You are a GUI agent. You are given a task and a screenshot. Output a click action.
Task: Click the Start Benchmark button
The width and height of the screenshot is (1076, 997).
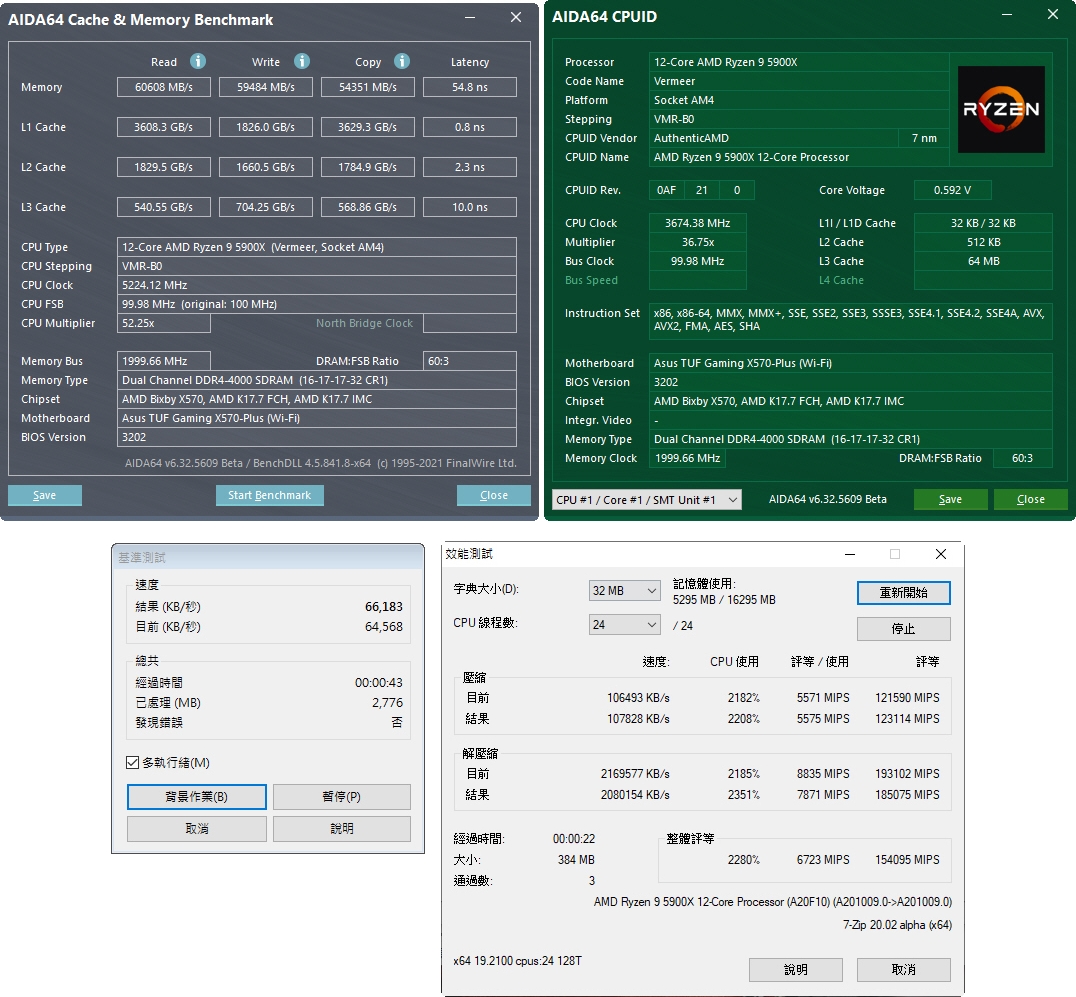(270, 495)
